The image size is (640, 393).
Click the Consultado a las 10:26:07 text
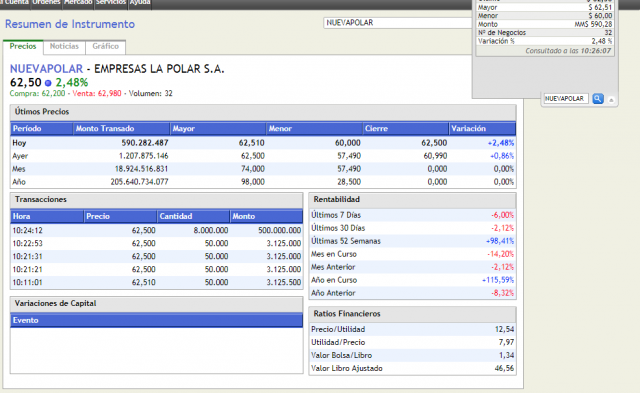pos(568,51)
